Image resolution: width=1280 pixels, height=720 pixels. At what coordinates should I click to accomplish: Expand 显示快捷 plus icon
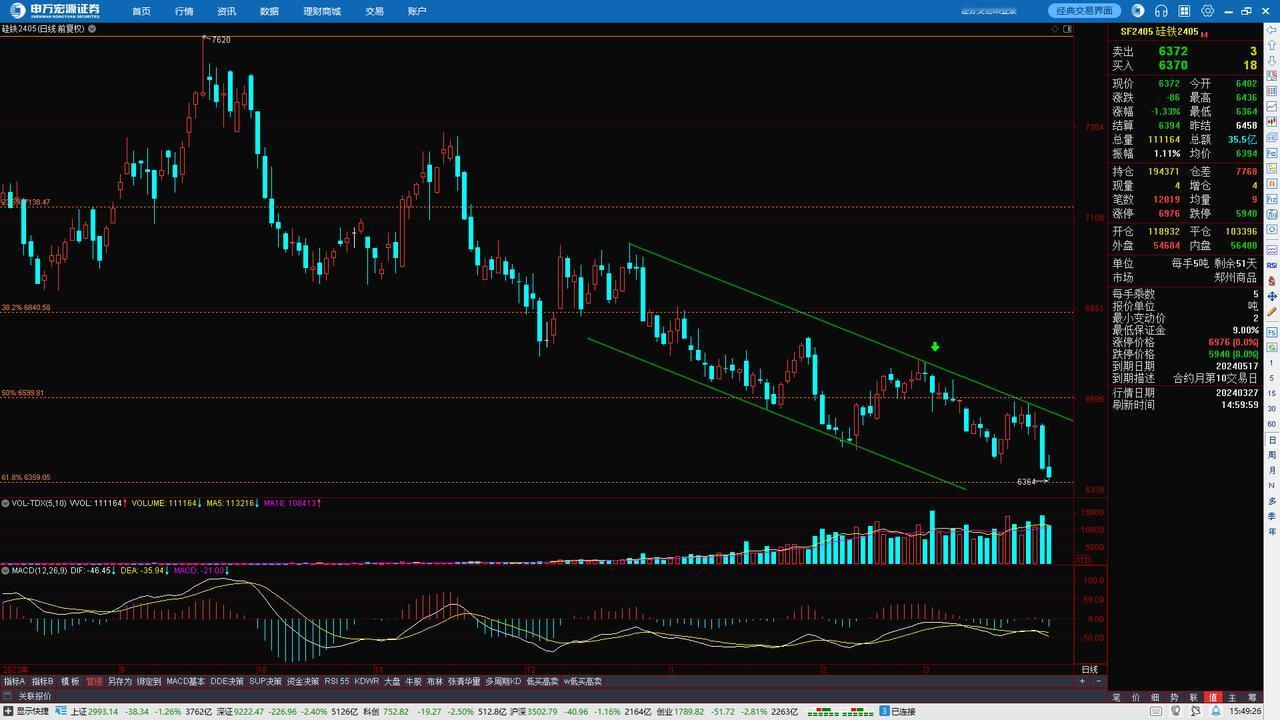tap(7, 711)
